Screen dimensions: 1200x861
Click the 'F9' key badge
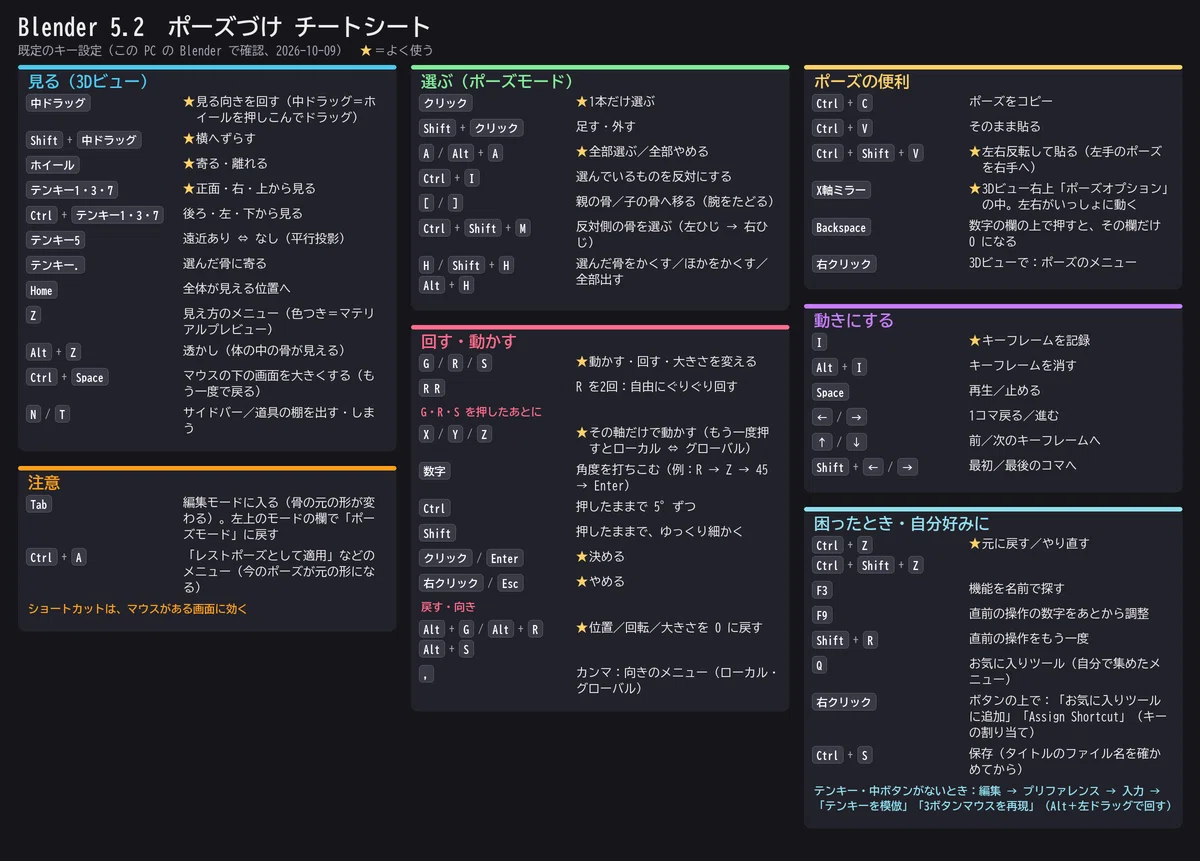(823, 615)
